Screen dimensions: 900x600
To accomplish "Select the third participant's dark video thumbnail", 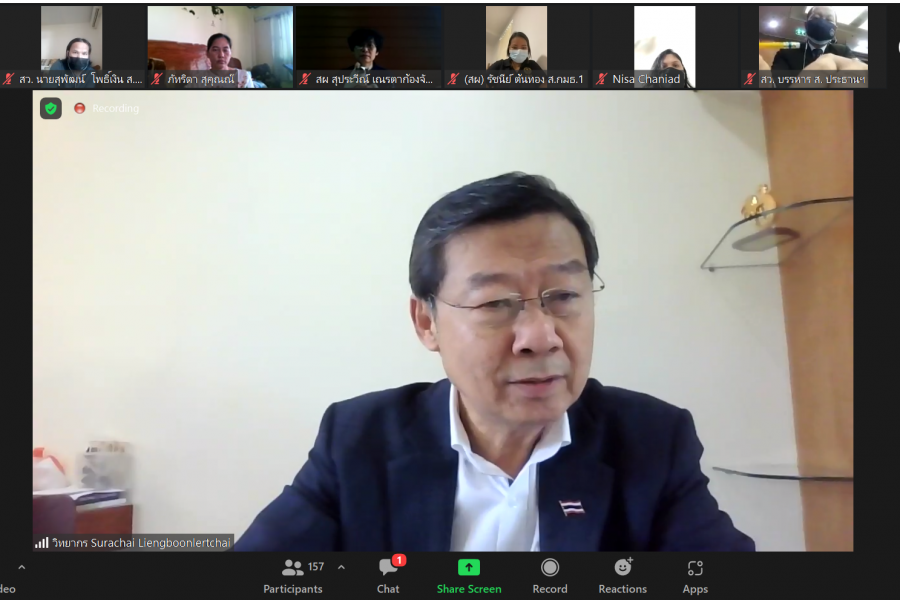I will (368, 40).
